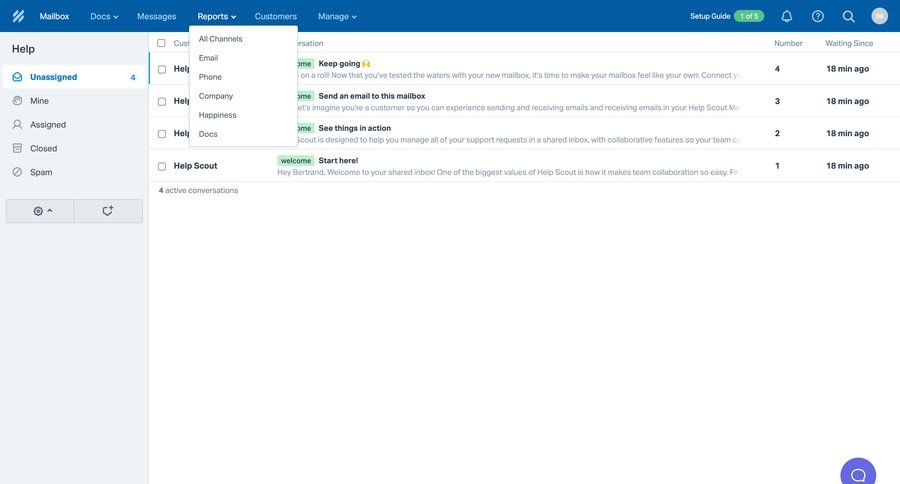Open the Assigned folder
This screenshot has height=484, width=900.
tap(75, 125)
